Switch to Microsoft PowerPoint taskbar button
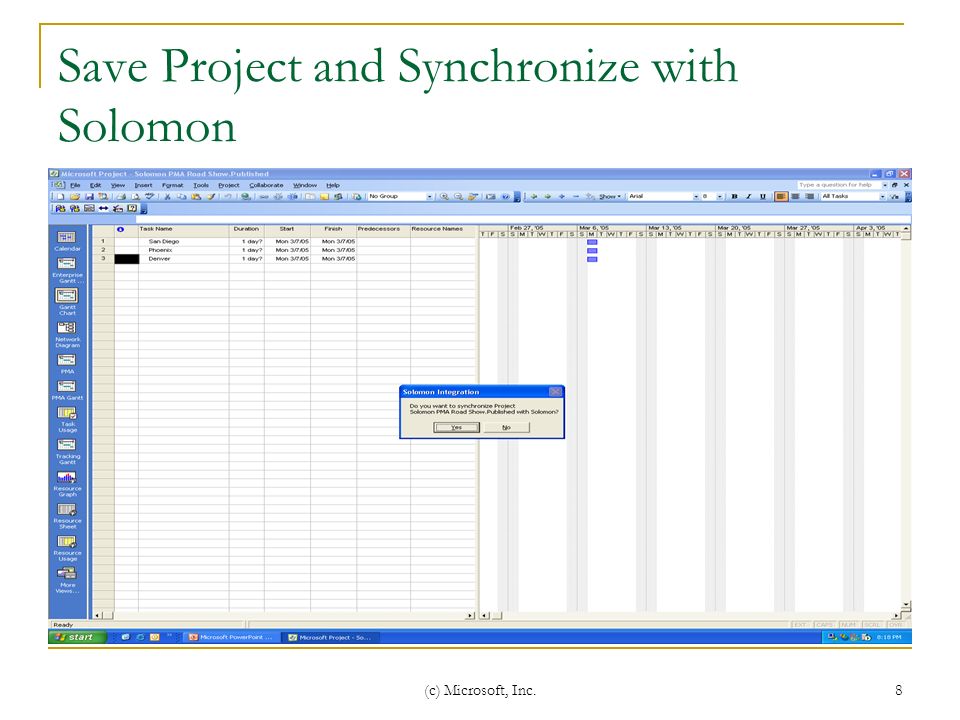 coord(231,637)
